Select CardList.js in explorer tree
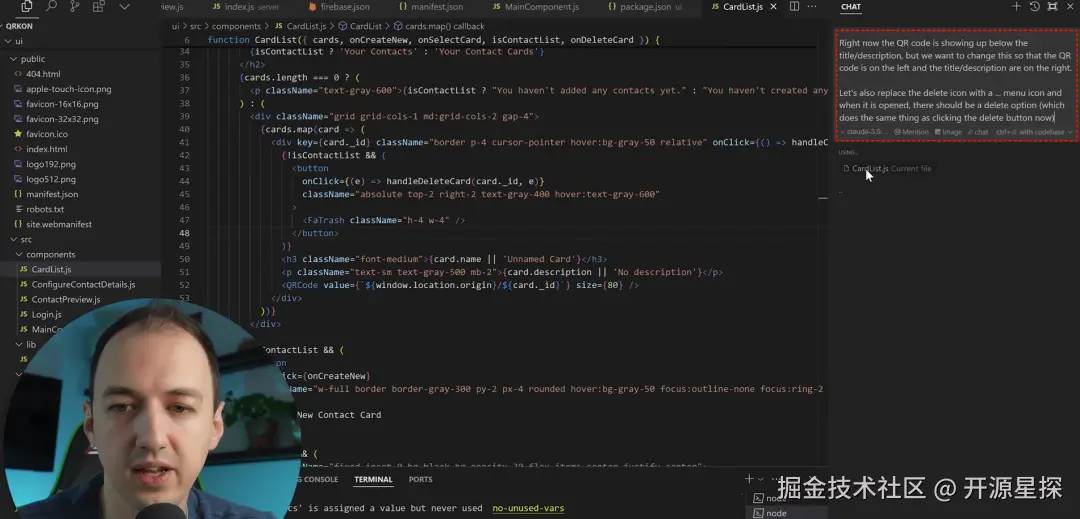The image size is (1080, 519). point(81,269)
